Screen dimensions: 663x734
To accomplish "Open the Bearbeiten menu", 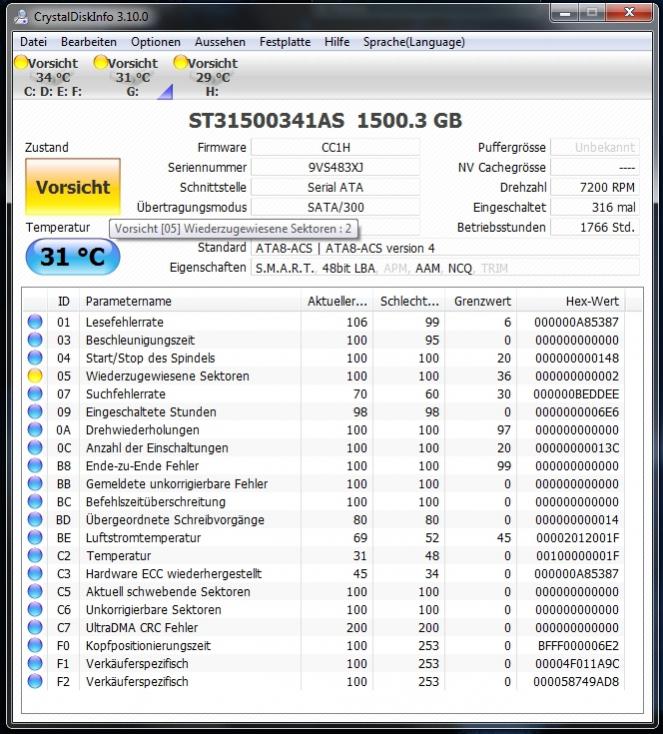I will click(x=88, y=42).
